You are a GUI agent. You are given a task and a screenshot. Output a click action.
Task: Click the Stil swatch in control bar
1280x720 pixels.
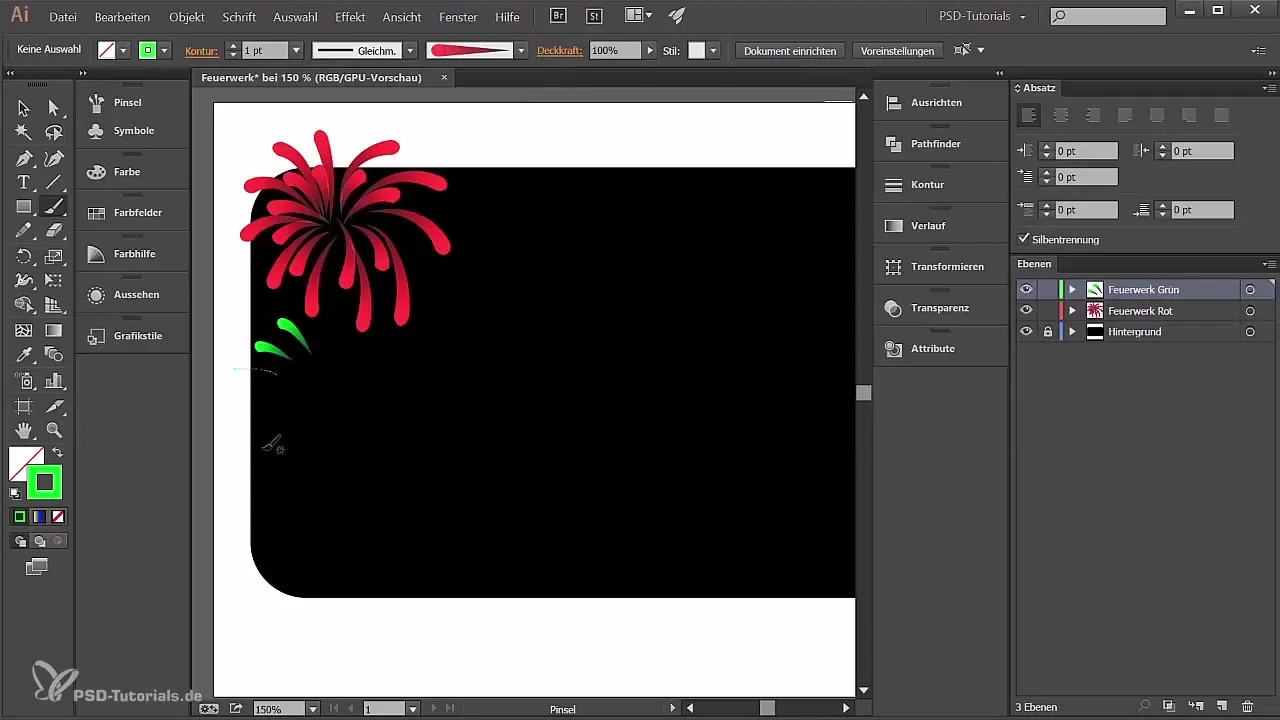697,50
